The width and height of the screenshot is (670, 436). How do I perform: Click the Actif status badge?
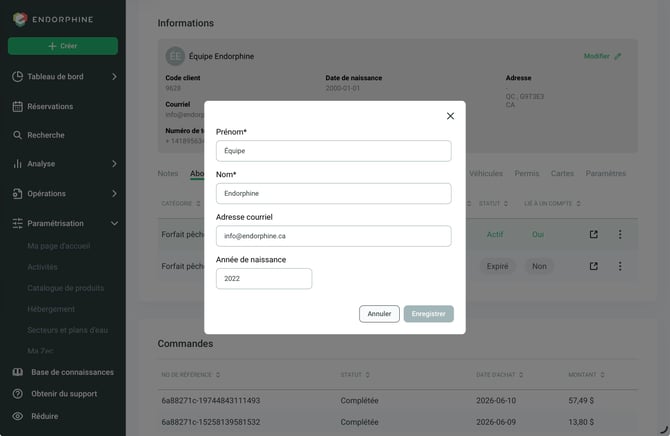click(495, 234)
